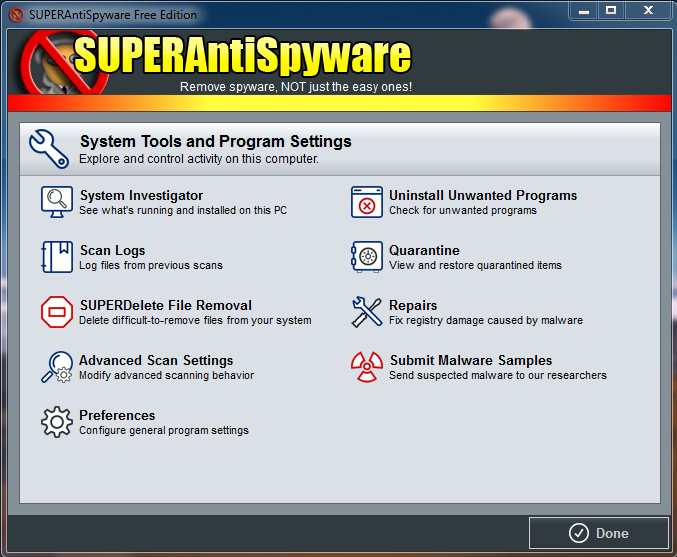Click 'View and restore quarantined items' text
677x557 pixels.
475,265
